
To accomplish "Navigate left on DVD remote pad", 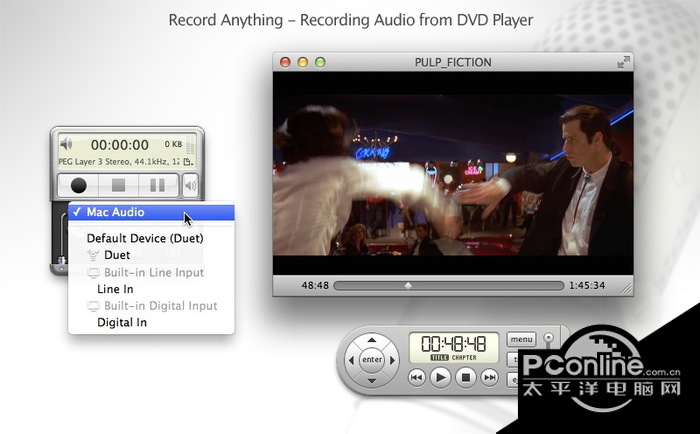I will click(x=351, y=360).
